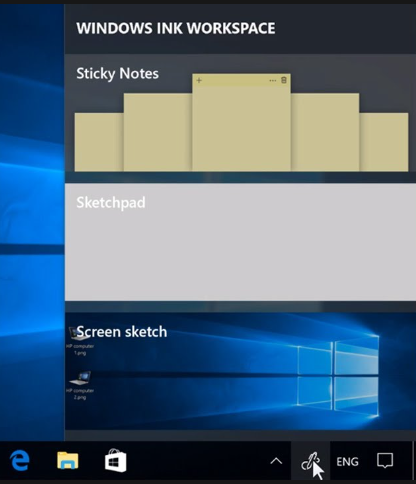This screenshot has width=416, height=484.
Task: Open the Action Center notifications icon
Action: pos(385,461)
